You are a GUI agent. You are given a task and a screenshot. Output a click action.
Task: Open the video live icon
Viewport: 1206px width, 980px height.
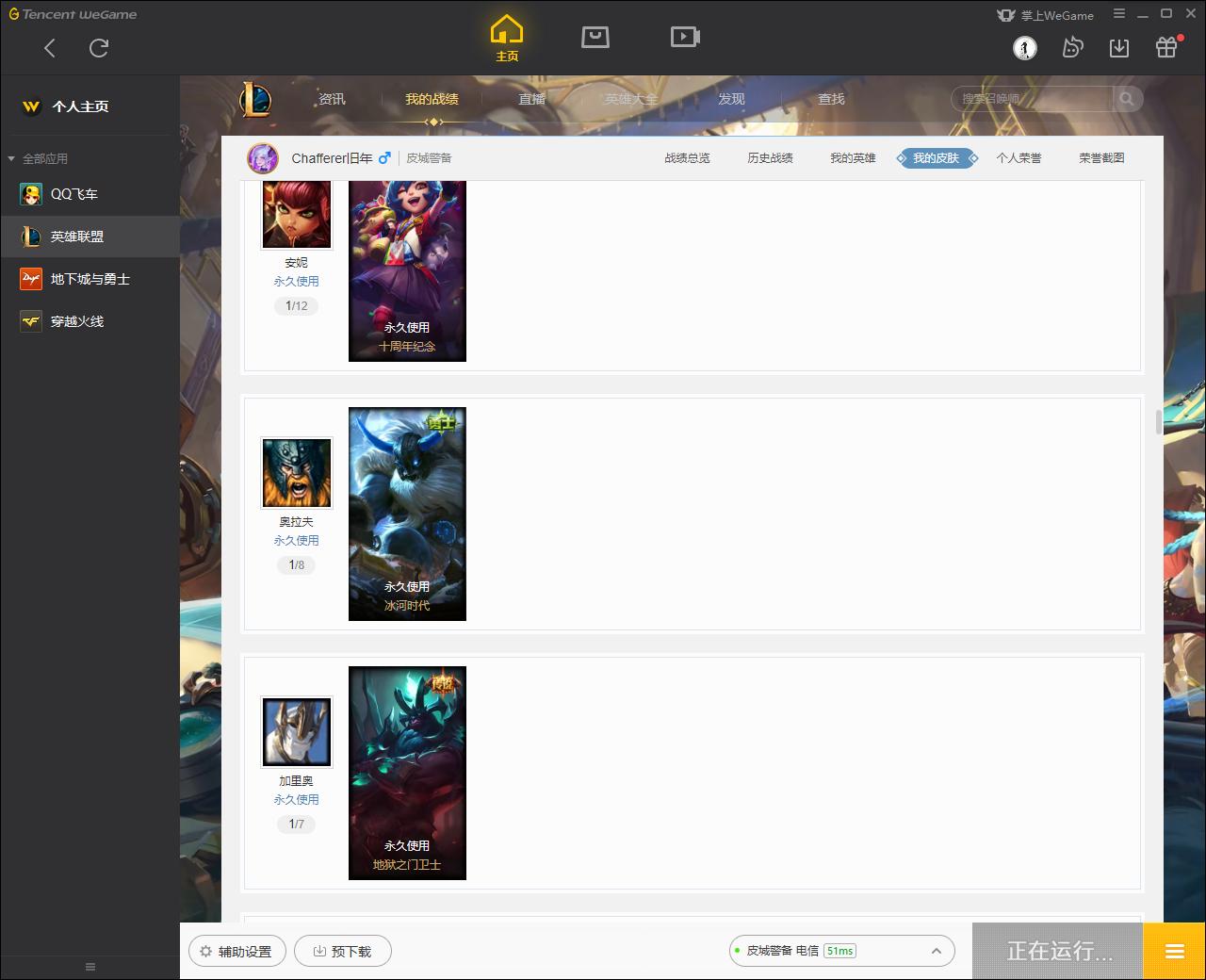click(x=685, y=37)
